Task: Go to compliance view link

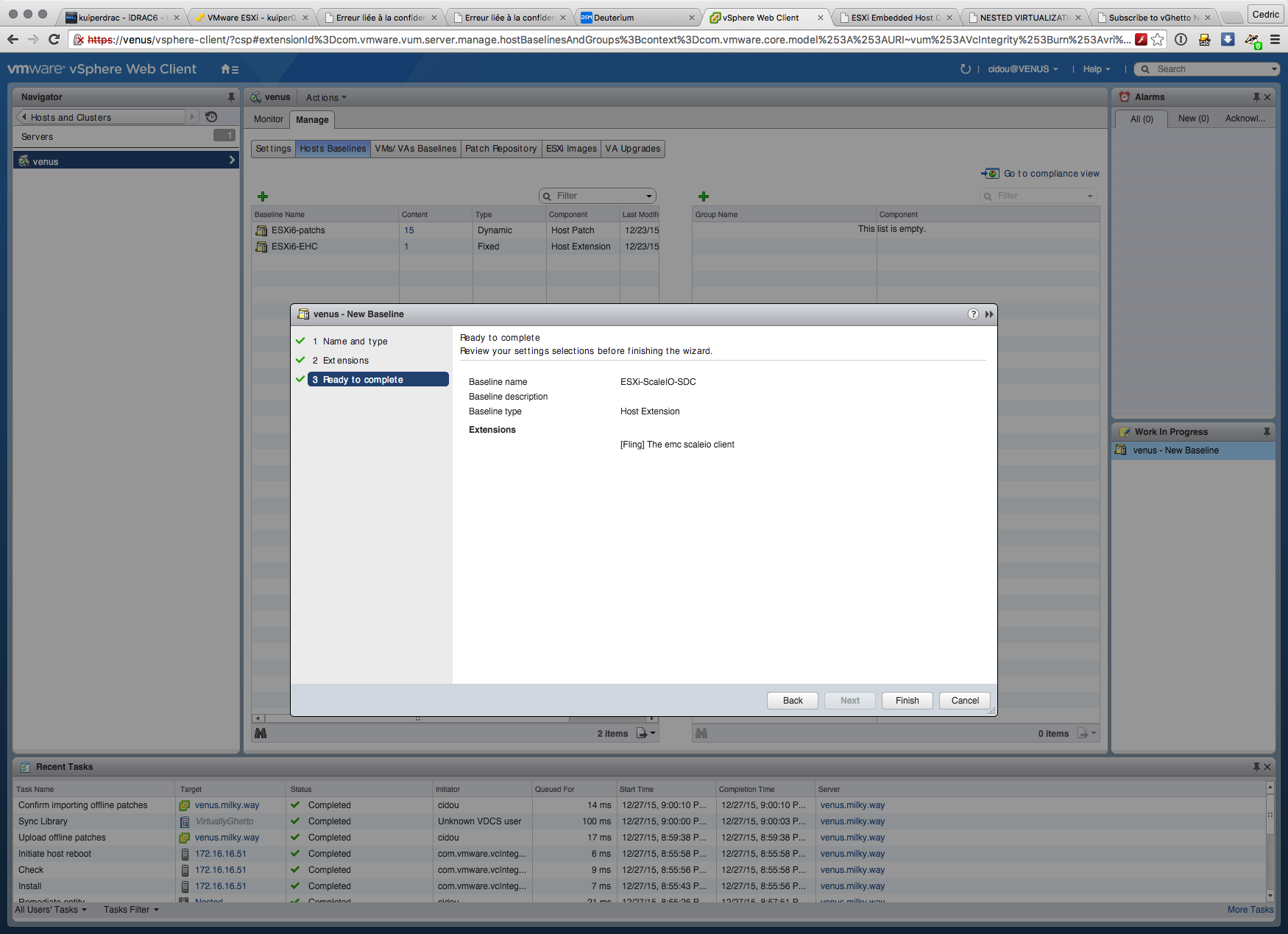Action: [1051, 174]
